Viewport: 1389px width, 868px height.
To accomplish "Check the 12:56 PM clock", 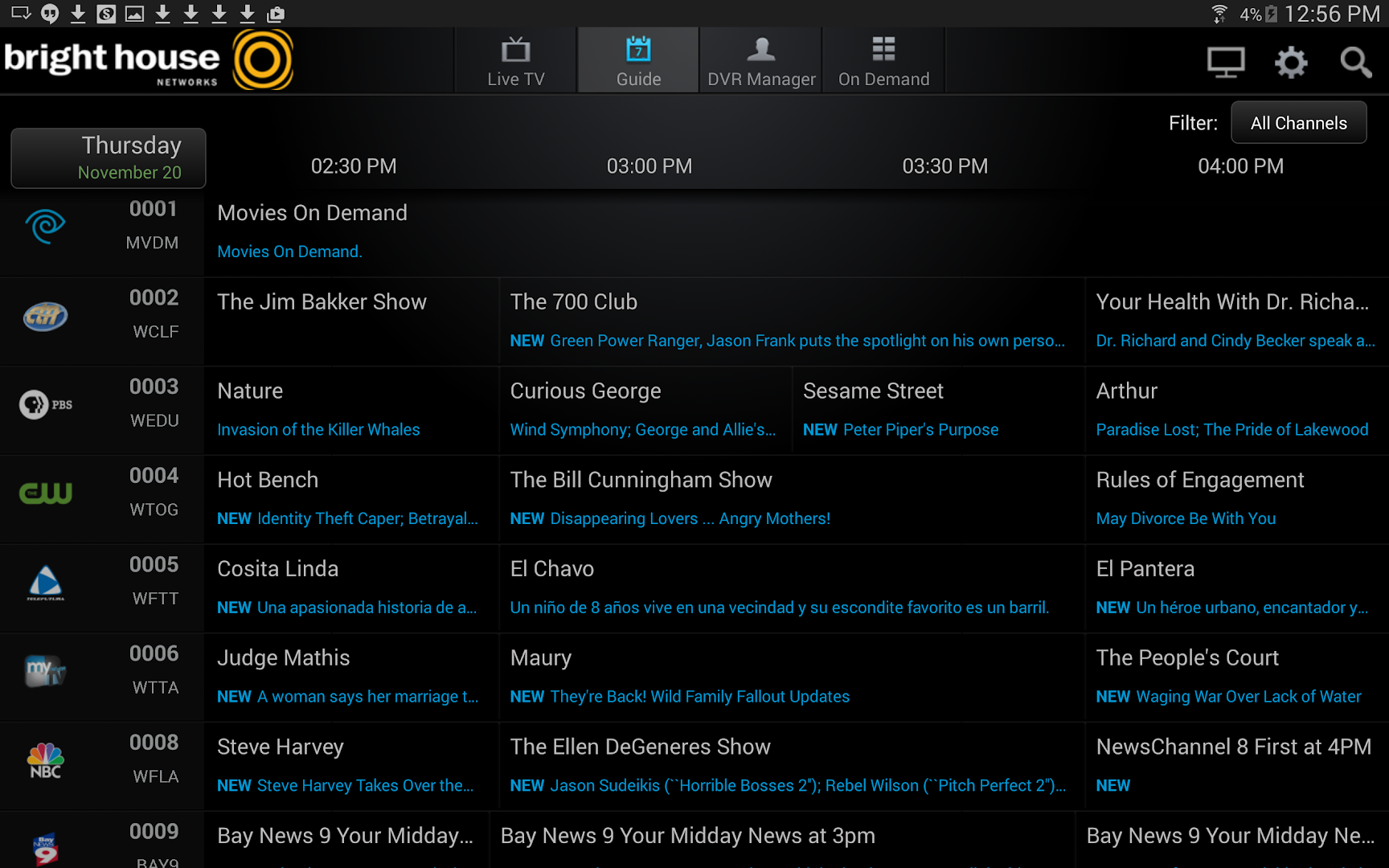I will coord(1332,14).
